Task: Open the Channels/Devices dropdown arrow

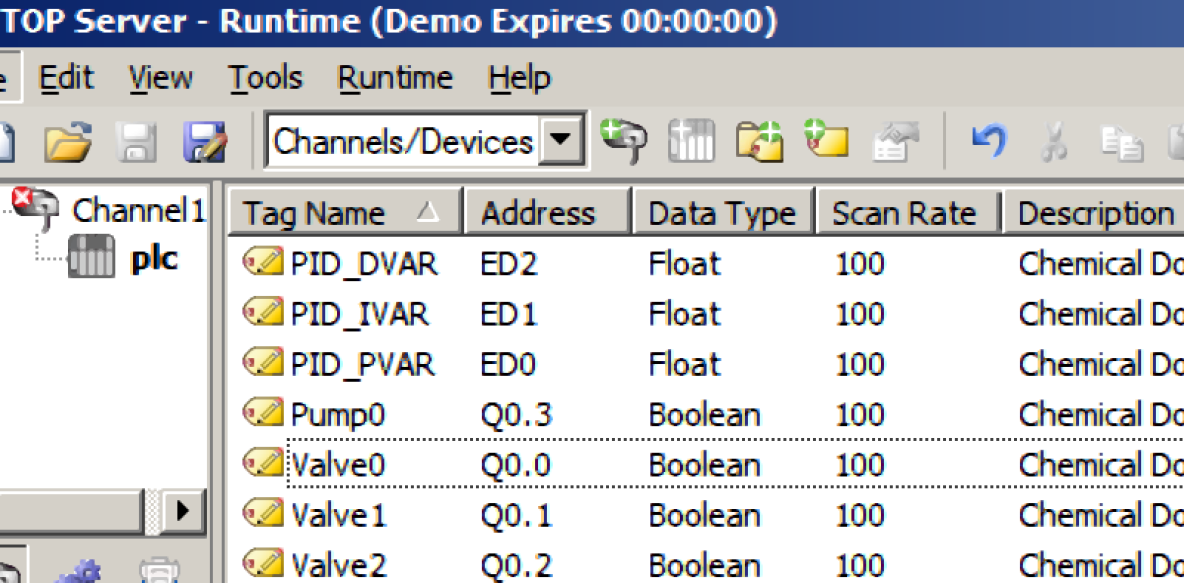Action: (x=561, y=140)
